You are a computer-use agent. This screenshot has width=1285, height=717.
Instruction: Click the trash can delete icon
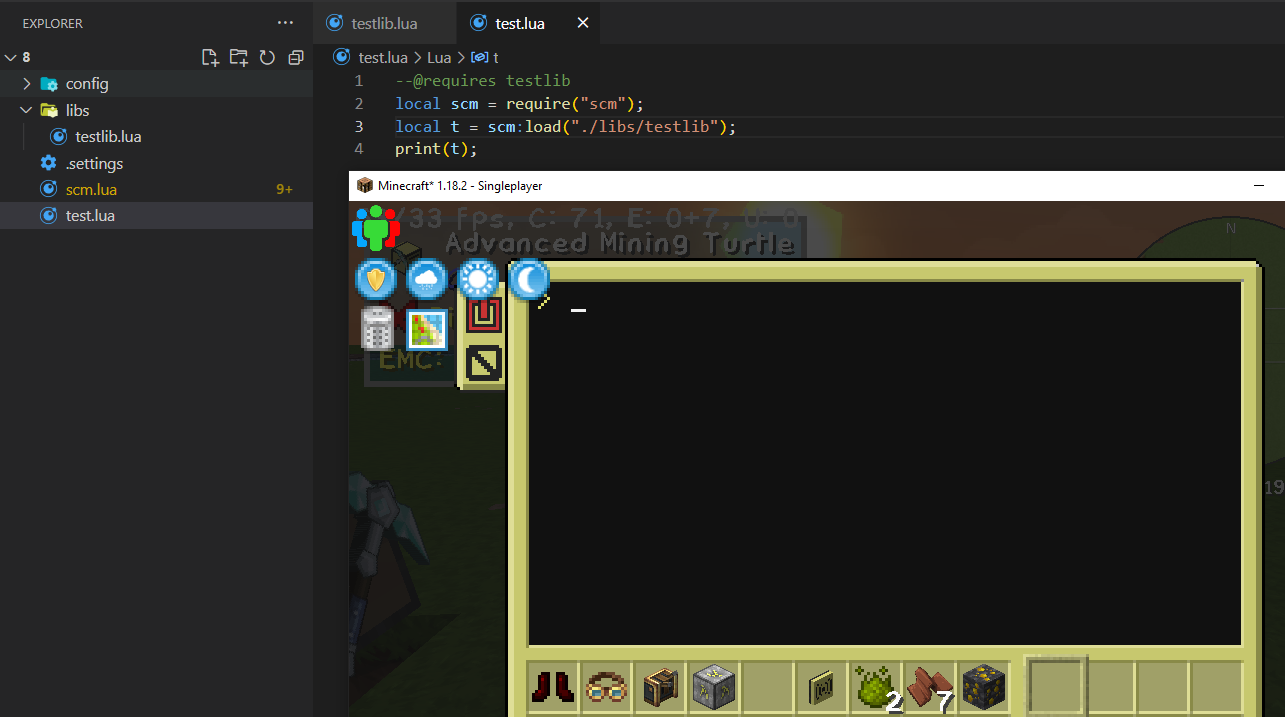pyautogui.click(x=377, y=329)
